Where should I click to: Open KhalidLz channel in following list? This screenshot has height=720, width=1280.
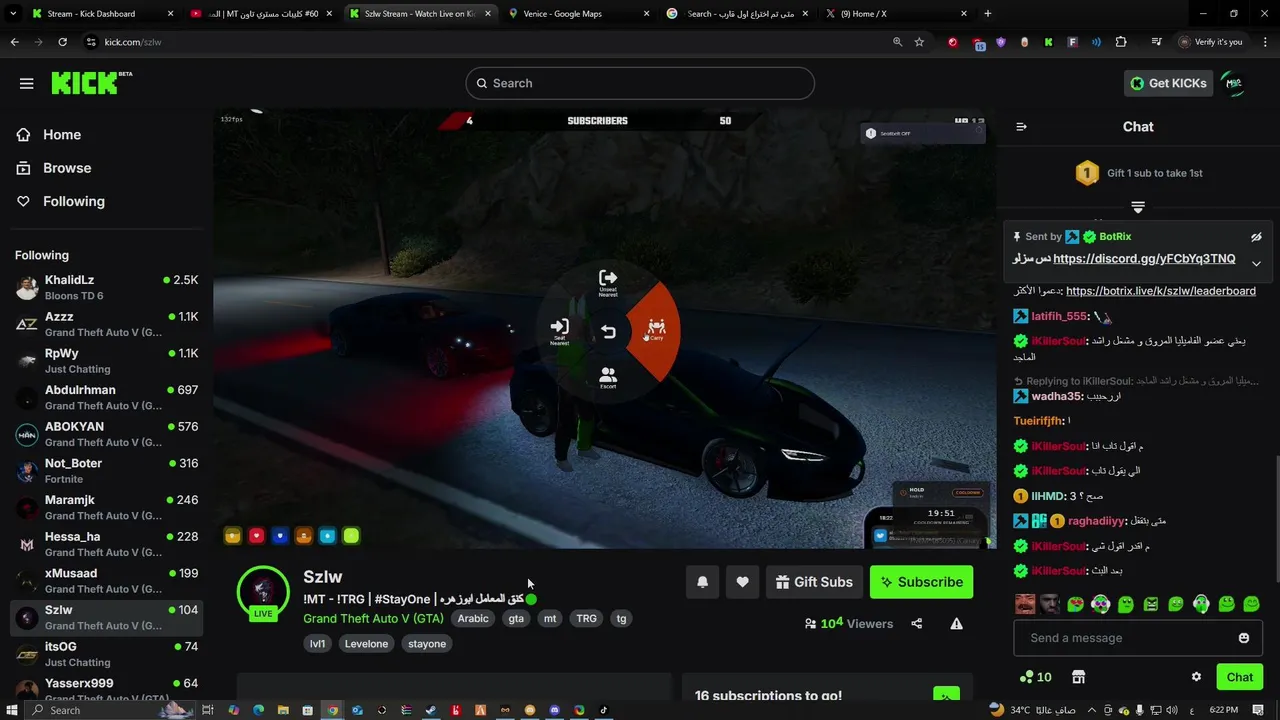(x=106, y=287)
